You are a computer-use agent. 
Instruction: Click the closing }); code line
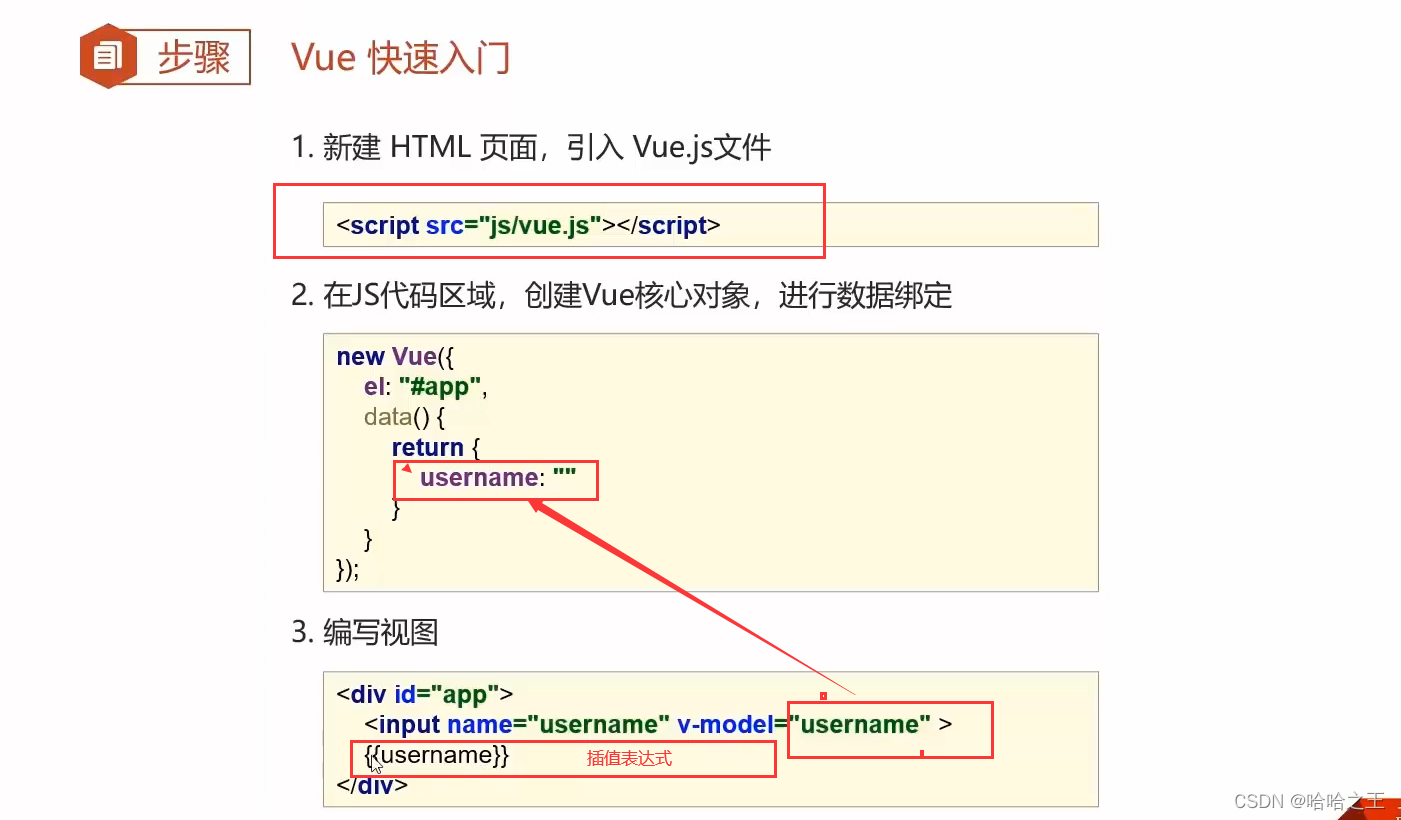(348, 569)
